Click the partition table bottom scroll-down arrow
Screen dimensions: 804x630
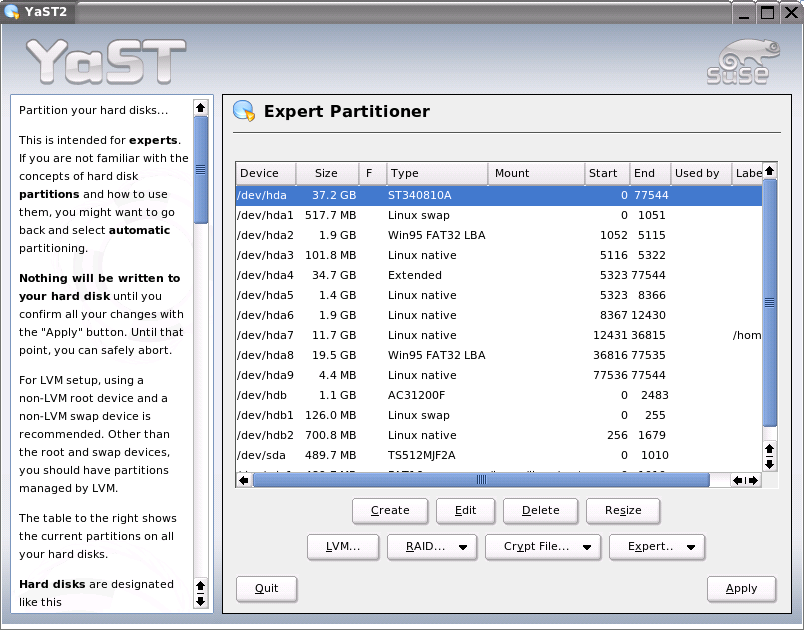point(769,464)
